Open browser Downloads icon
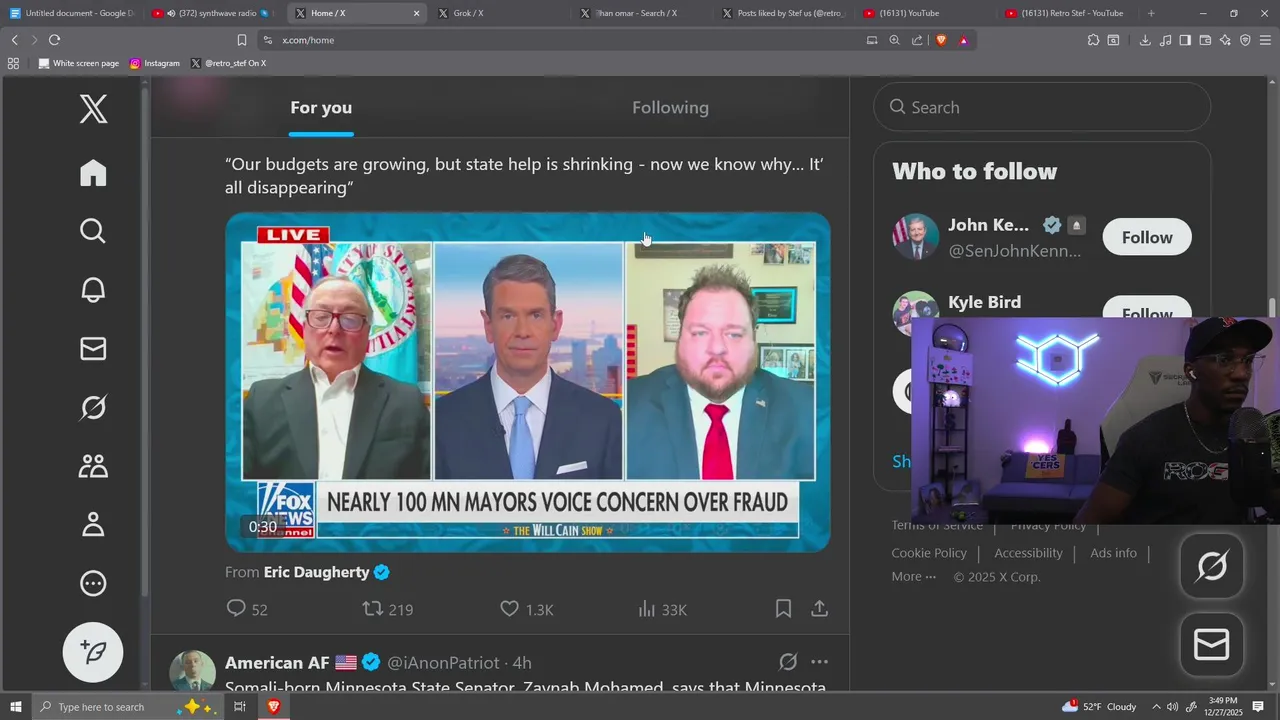The height and width of the screenshot is (720, 1280). 1145,40
